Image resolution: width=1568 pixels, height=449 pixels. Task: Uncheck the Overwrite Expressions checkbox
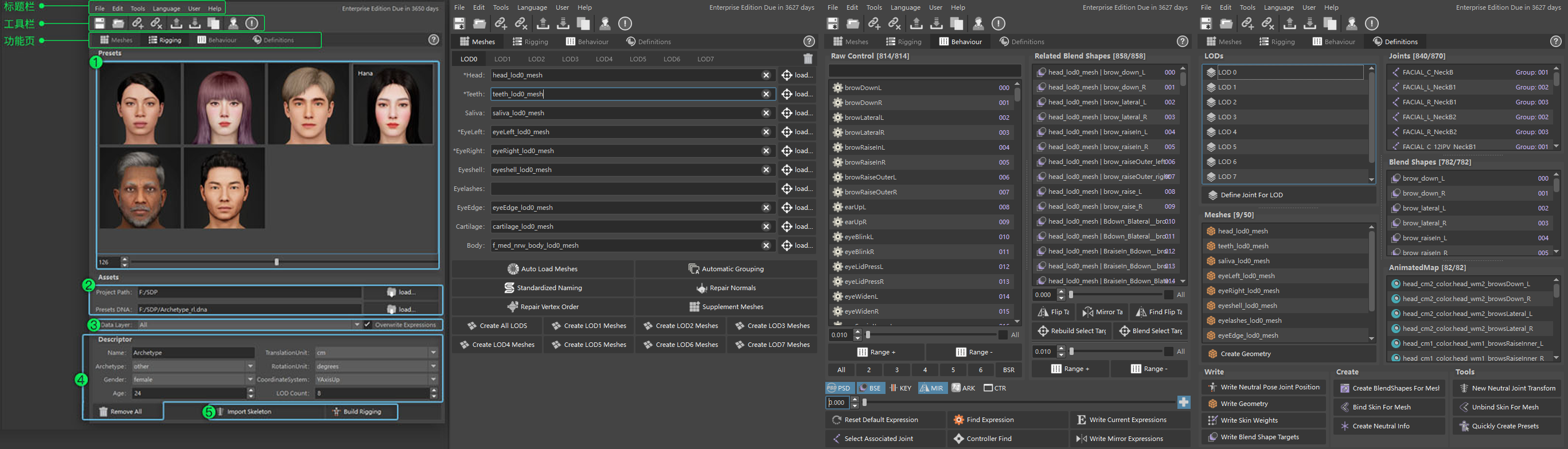(x=368, y=325)
